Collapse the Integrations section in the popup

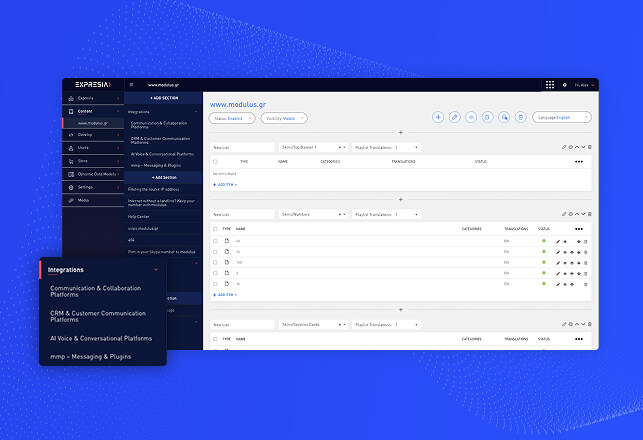[x=156, y=269]
